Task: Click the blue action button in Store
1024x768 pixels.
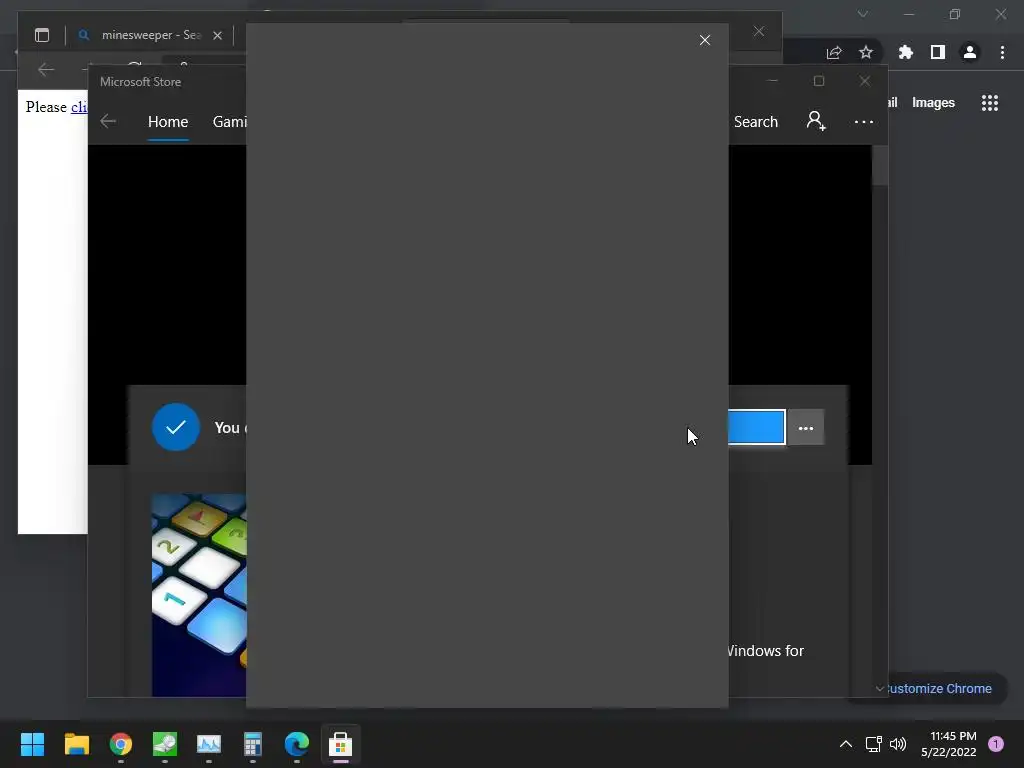Action: click(x=756, y=427)
